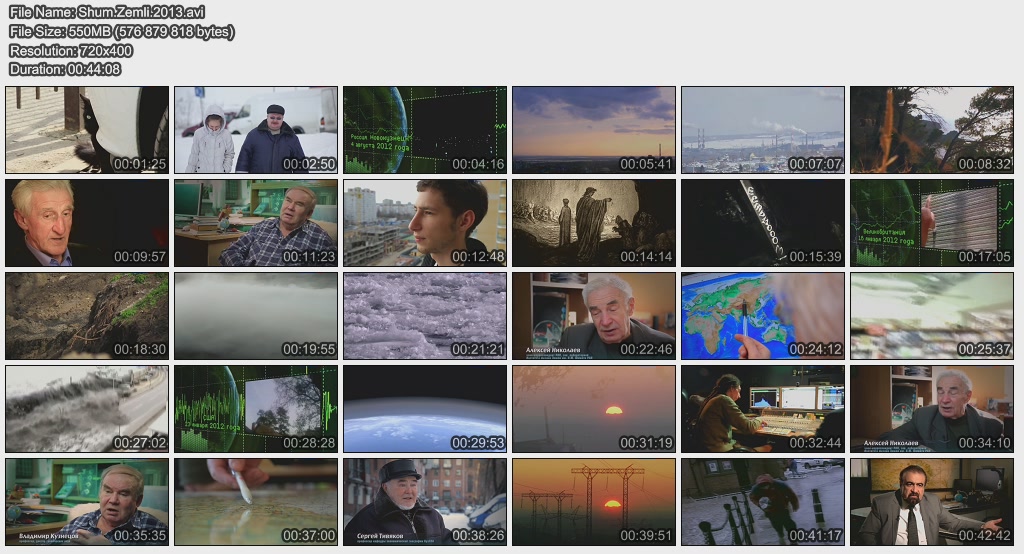
Task: Click the bearded man in suit at 00:42:42
Action: [932, 502]
